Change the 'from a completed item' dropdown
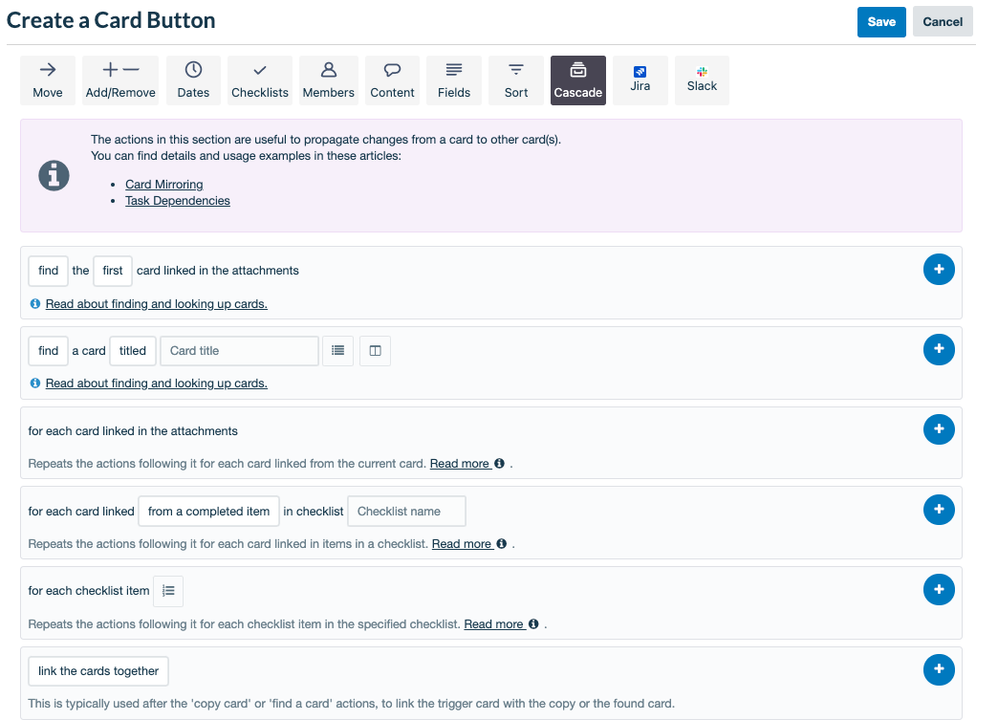 click(208, 511)
